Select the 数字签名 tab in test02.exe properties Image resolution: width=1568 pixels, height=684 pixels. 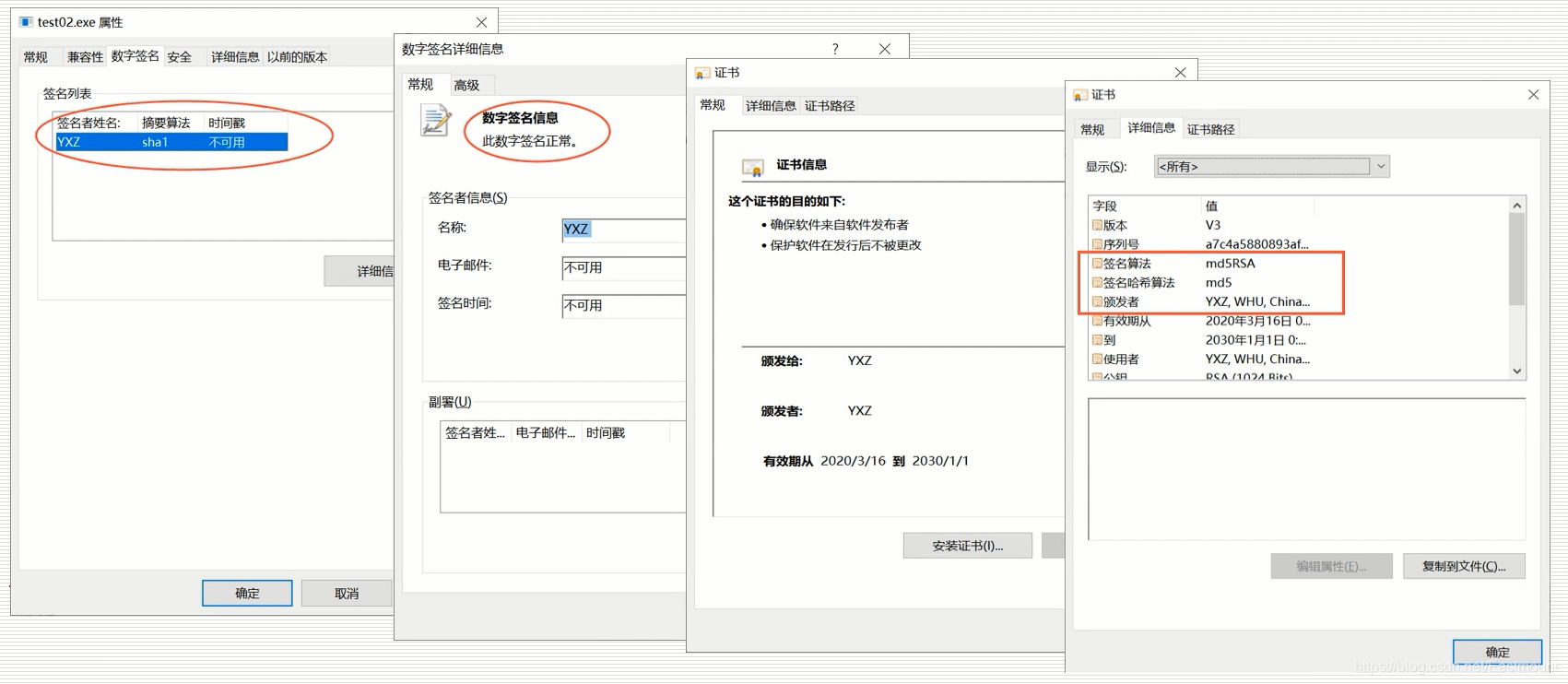(135, 56)
